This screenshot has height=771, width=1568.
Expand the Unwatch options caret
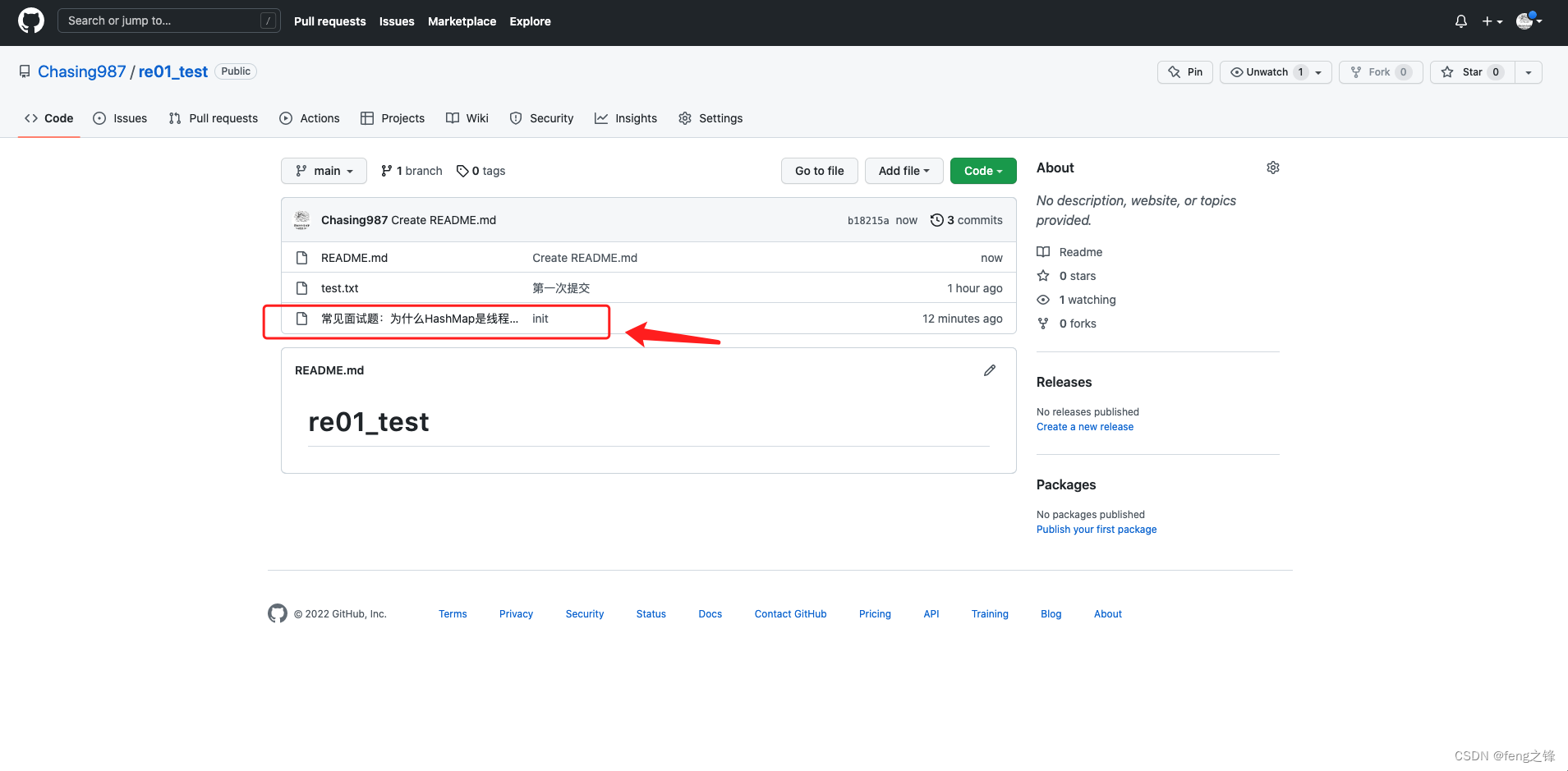pos(1319,72)
